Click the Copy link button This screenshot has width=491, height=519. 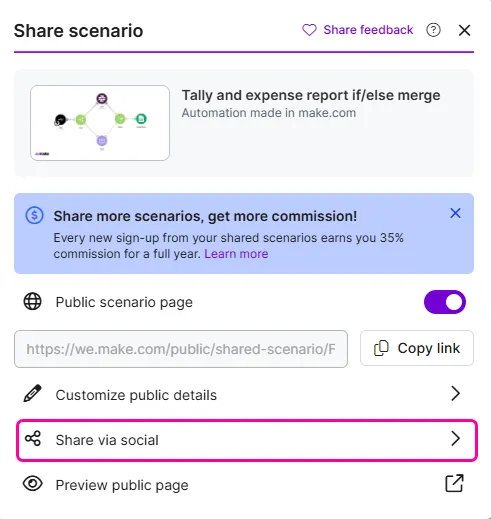pyautogui.click(x=417, y=348)
